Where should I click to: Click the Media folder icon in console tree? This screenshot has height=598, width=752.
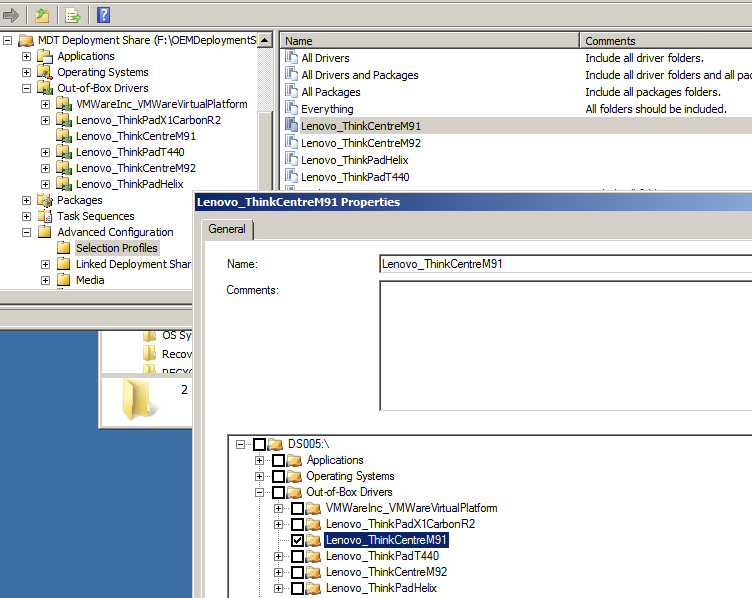coord(64,280)
